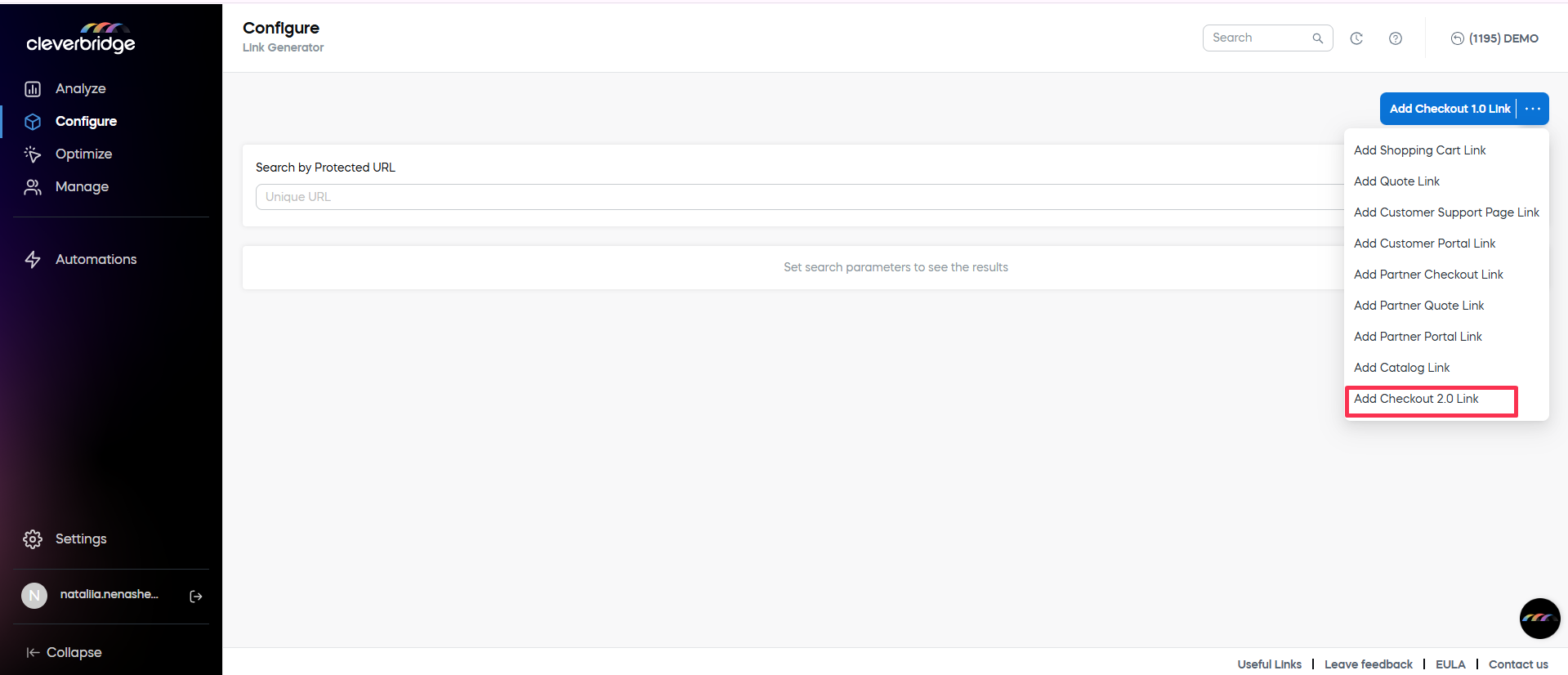Select Add Checkout 2.0 Link

pyautogui.click(x=1416, y=399)
